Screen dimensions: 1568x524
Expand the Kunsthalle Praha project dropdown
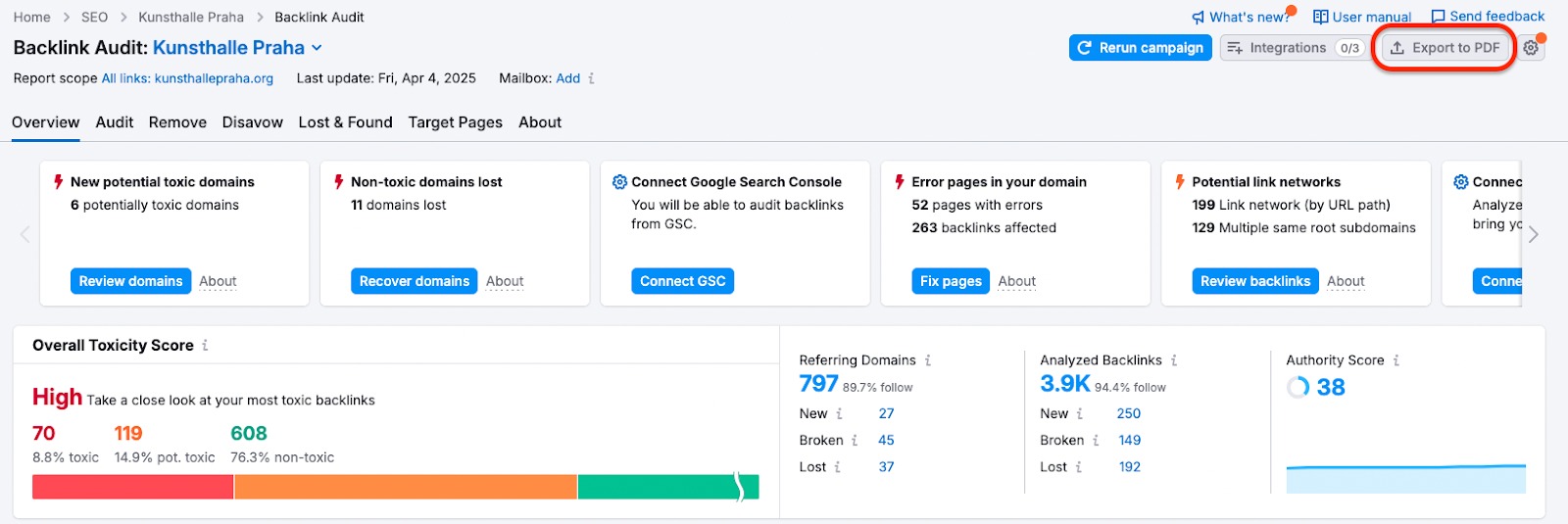pyautogui.click(x=317, y=48)
